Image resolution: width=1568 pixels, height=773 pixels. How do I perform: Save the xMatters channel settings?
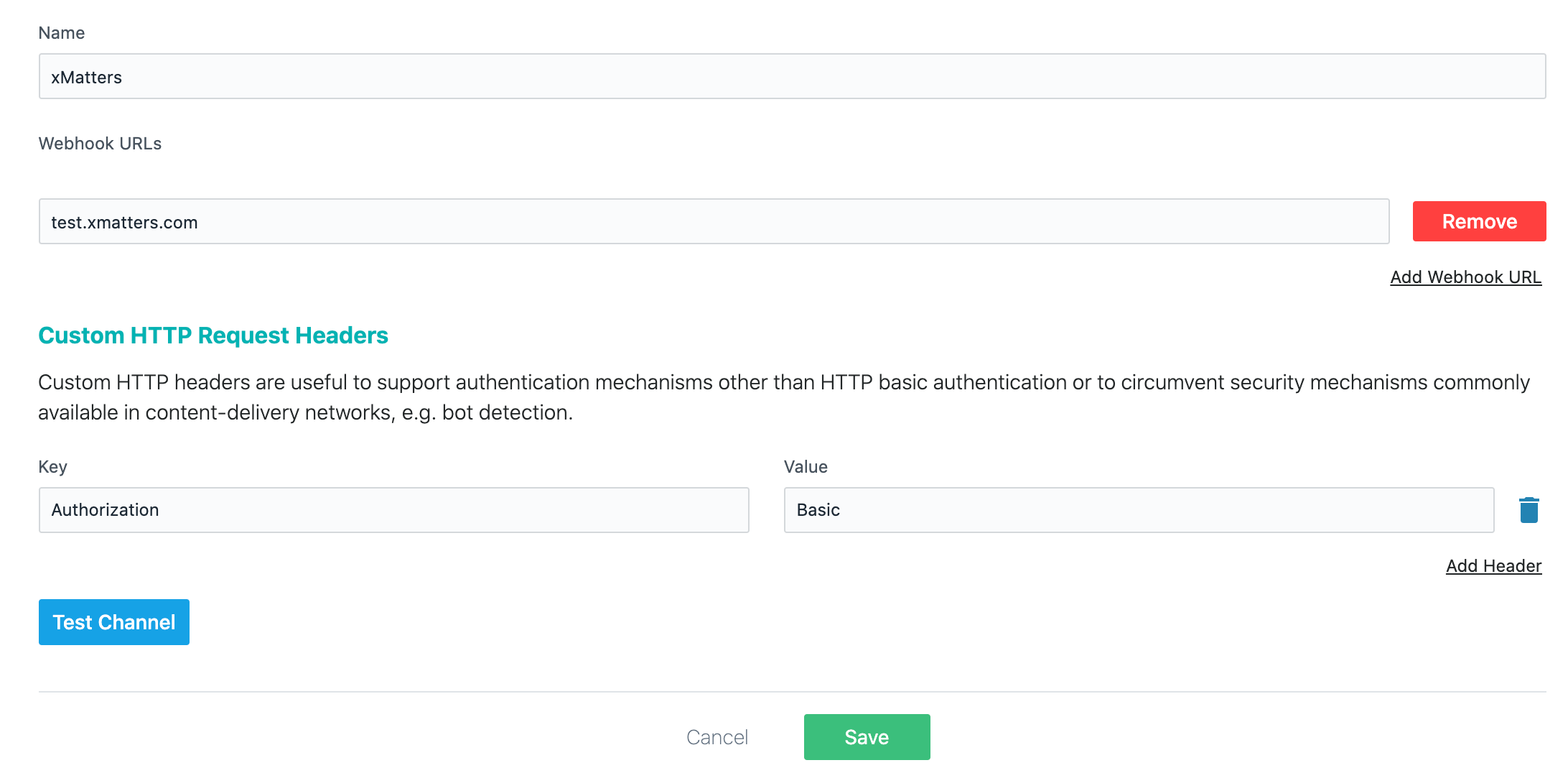[x=867, y=737]
